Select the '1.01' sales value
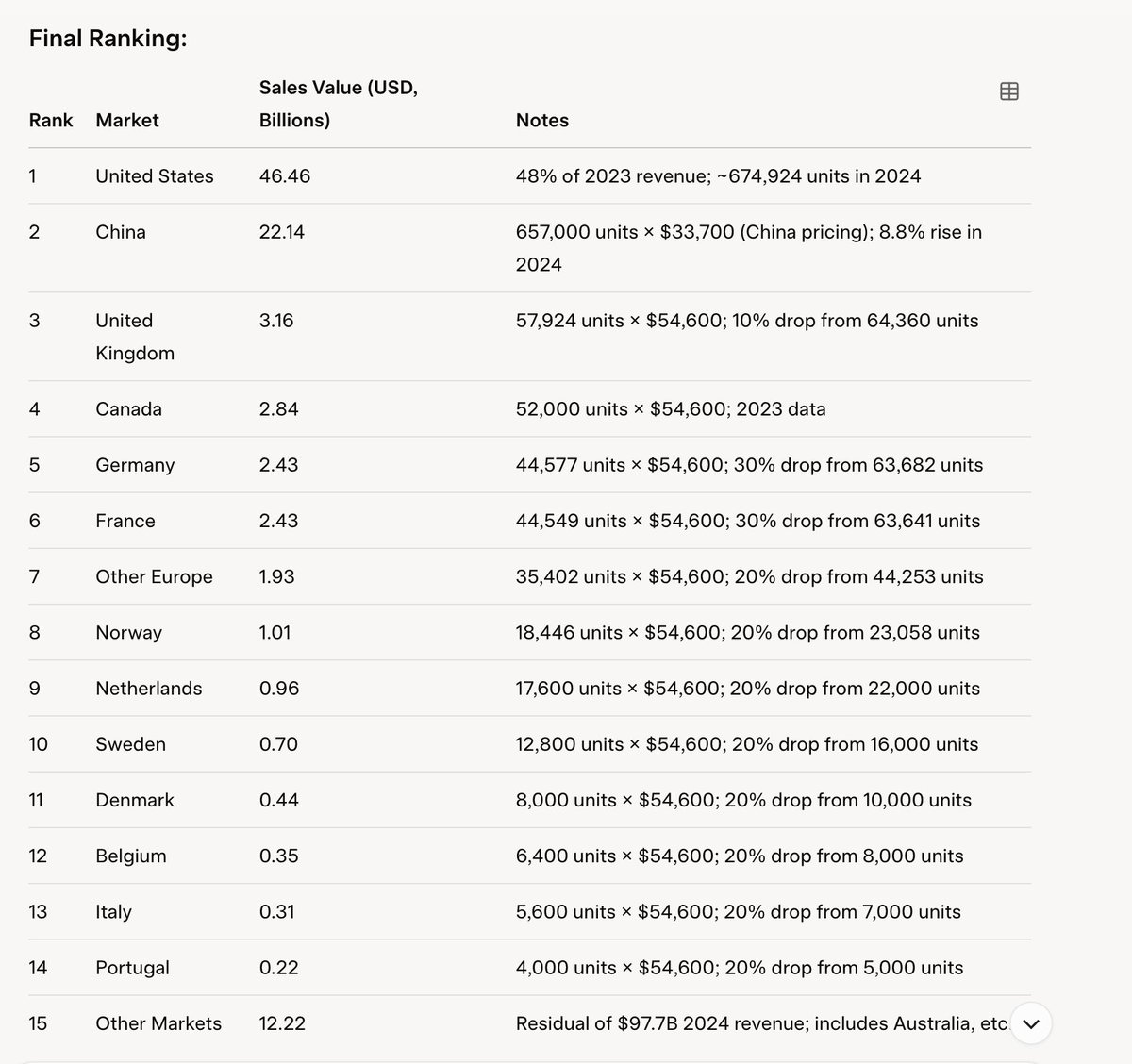Viewport: 1132px width, 1064px height. click(x=275, y=632)
